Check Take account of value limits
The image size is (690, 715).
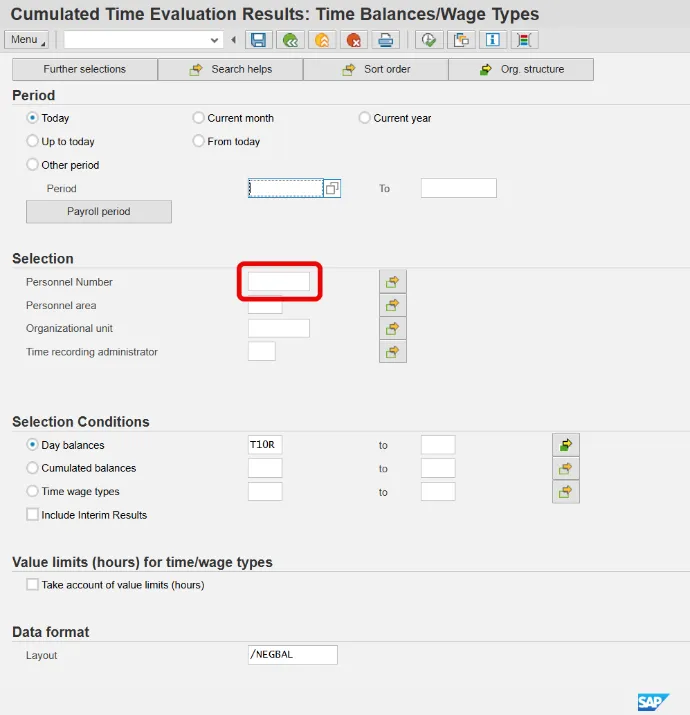click(32, 584)
